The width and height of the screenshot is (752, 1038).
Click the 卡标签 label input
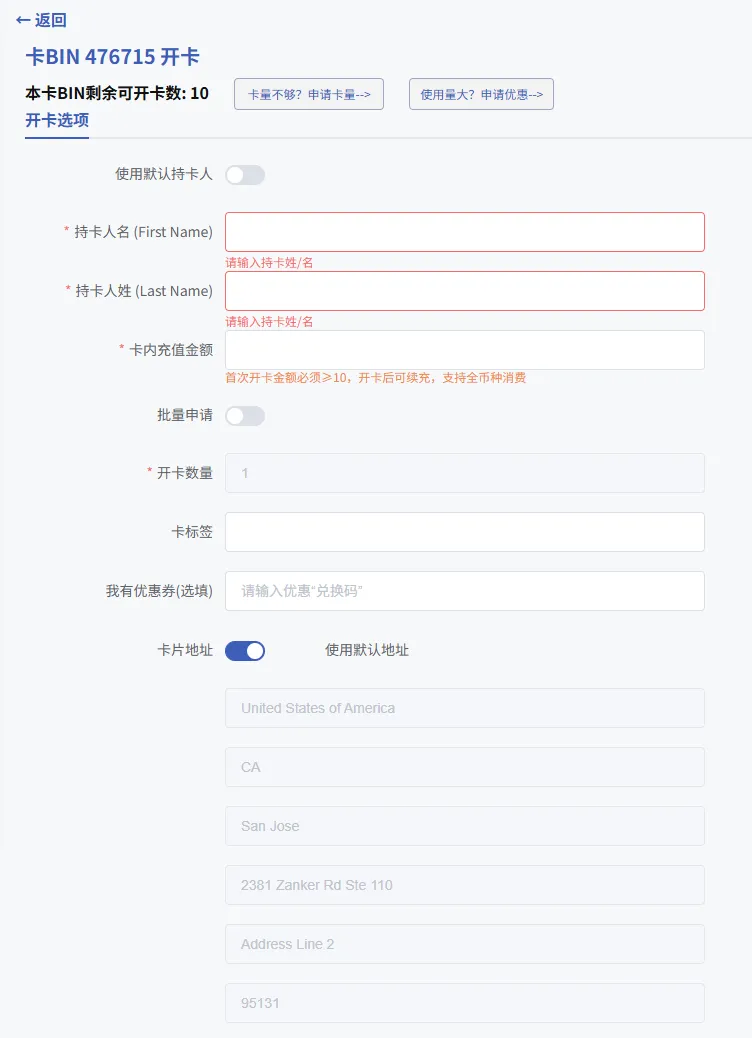point(464,532)
